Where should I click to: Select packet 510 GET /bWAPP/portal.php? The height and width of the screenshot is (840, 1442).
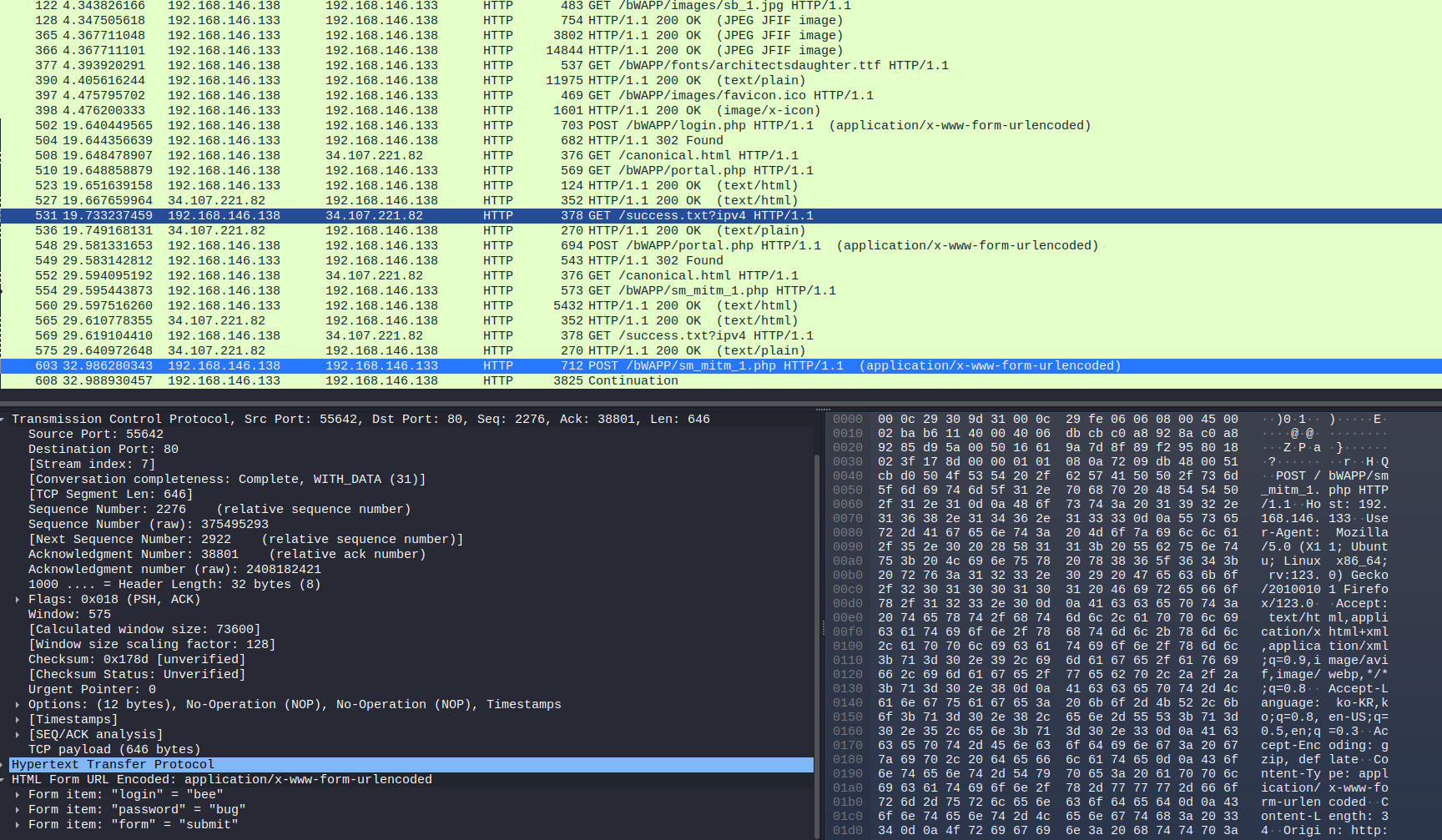tap(721, 170)
